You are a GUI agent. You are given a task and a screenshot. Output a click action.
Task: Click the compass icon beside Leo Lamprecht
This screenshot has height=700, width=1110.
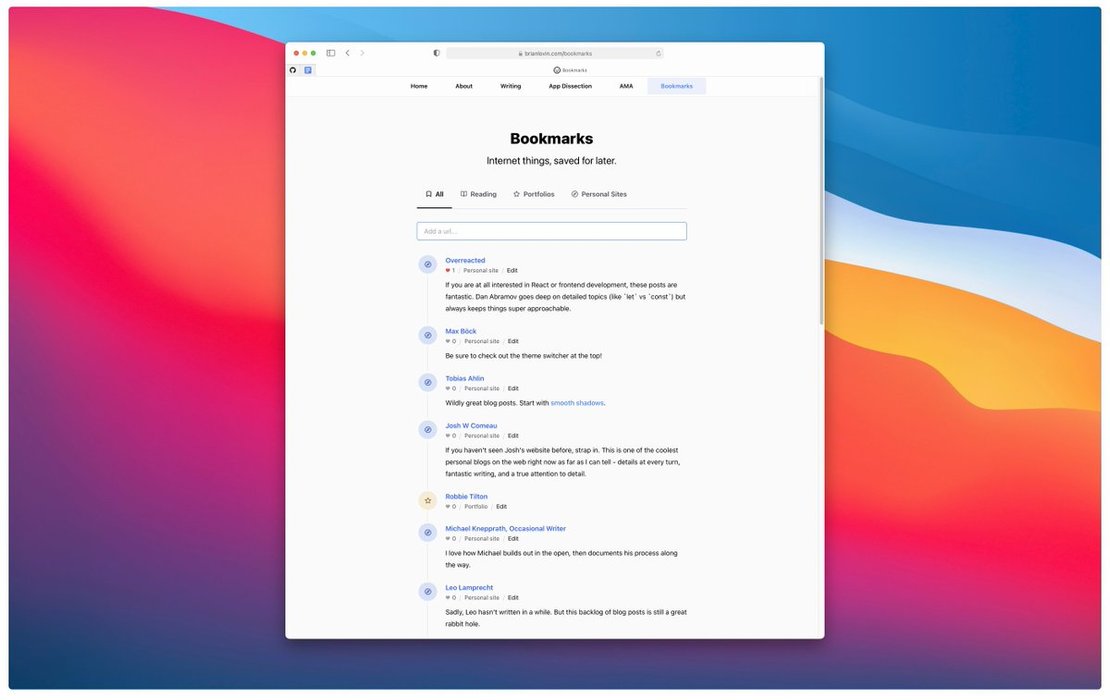click(428, 592)
